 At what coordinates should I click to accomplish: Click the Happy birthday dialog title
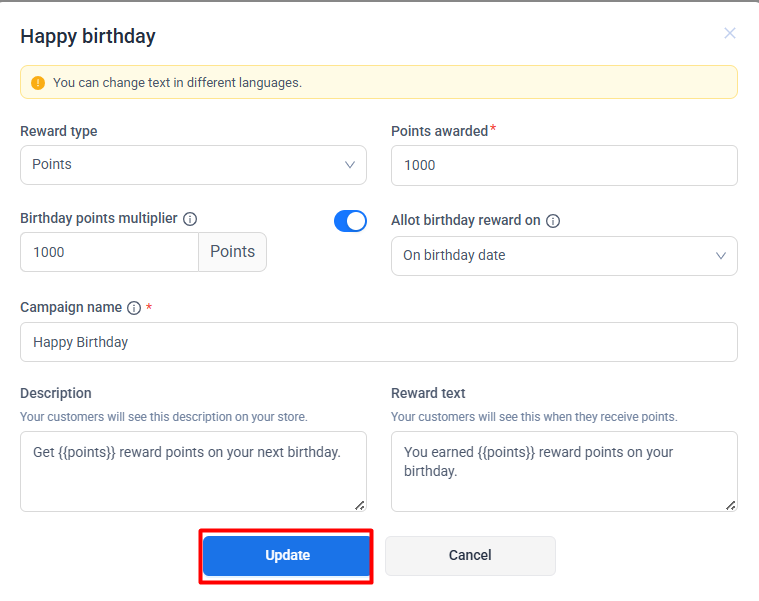click(88, 37)
